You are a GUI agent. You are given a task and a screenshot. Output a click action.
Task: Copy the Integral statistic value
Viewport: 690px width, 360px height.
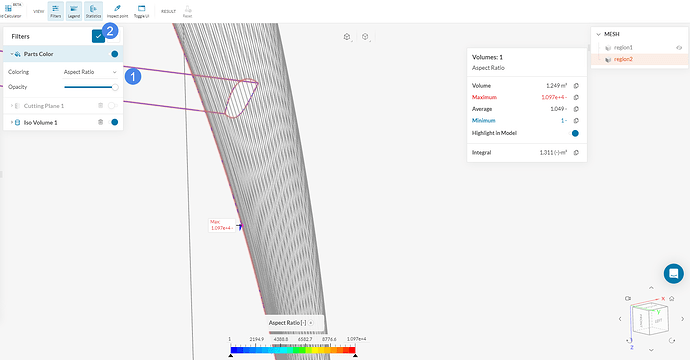coord(576,153)
